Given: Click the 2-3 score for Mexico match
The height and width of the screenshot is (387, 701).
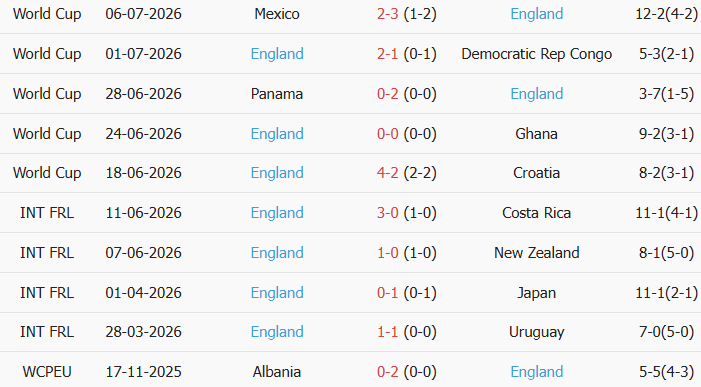Looking at the screenshot, I should pyautogui.click(x=387, y=14).
